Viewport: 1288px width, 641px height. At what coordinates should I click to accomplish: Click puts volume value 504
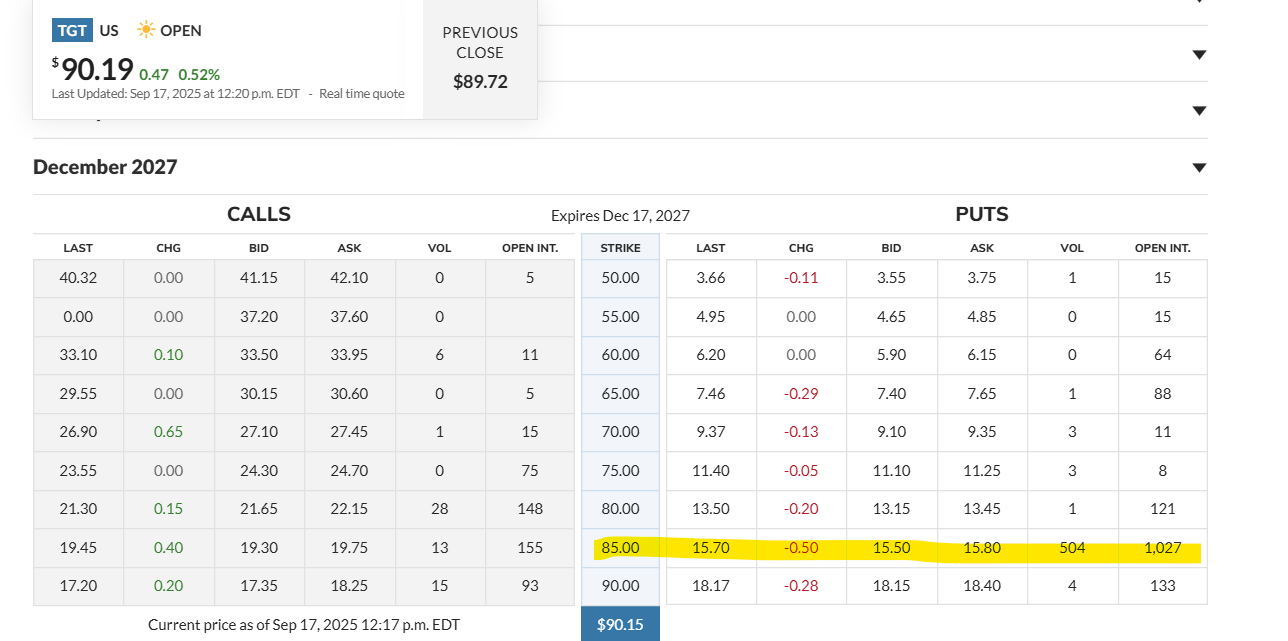point(1072,548)
